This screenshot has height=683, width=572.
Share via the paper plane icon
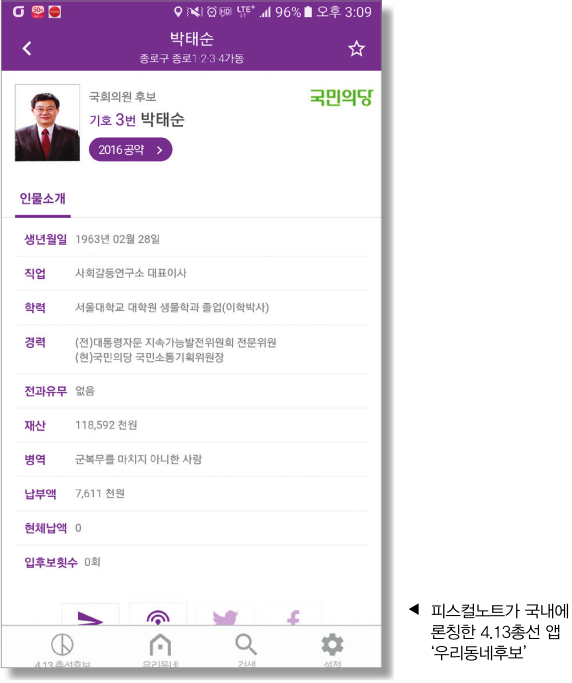(90, 615)
